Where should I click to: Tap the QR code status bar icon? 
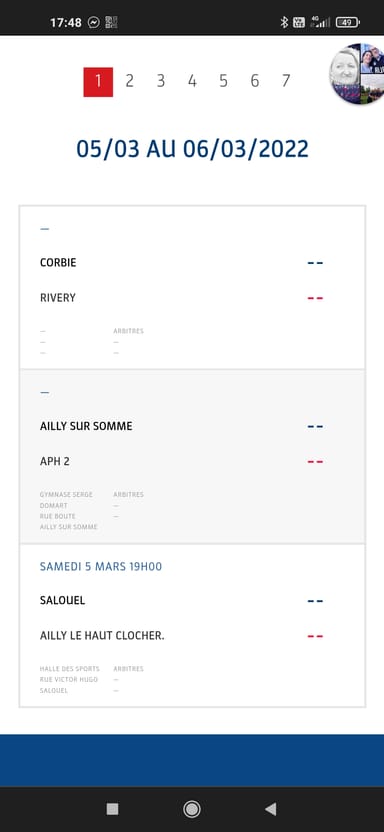click(111, 22)
